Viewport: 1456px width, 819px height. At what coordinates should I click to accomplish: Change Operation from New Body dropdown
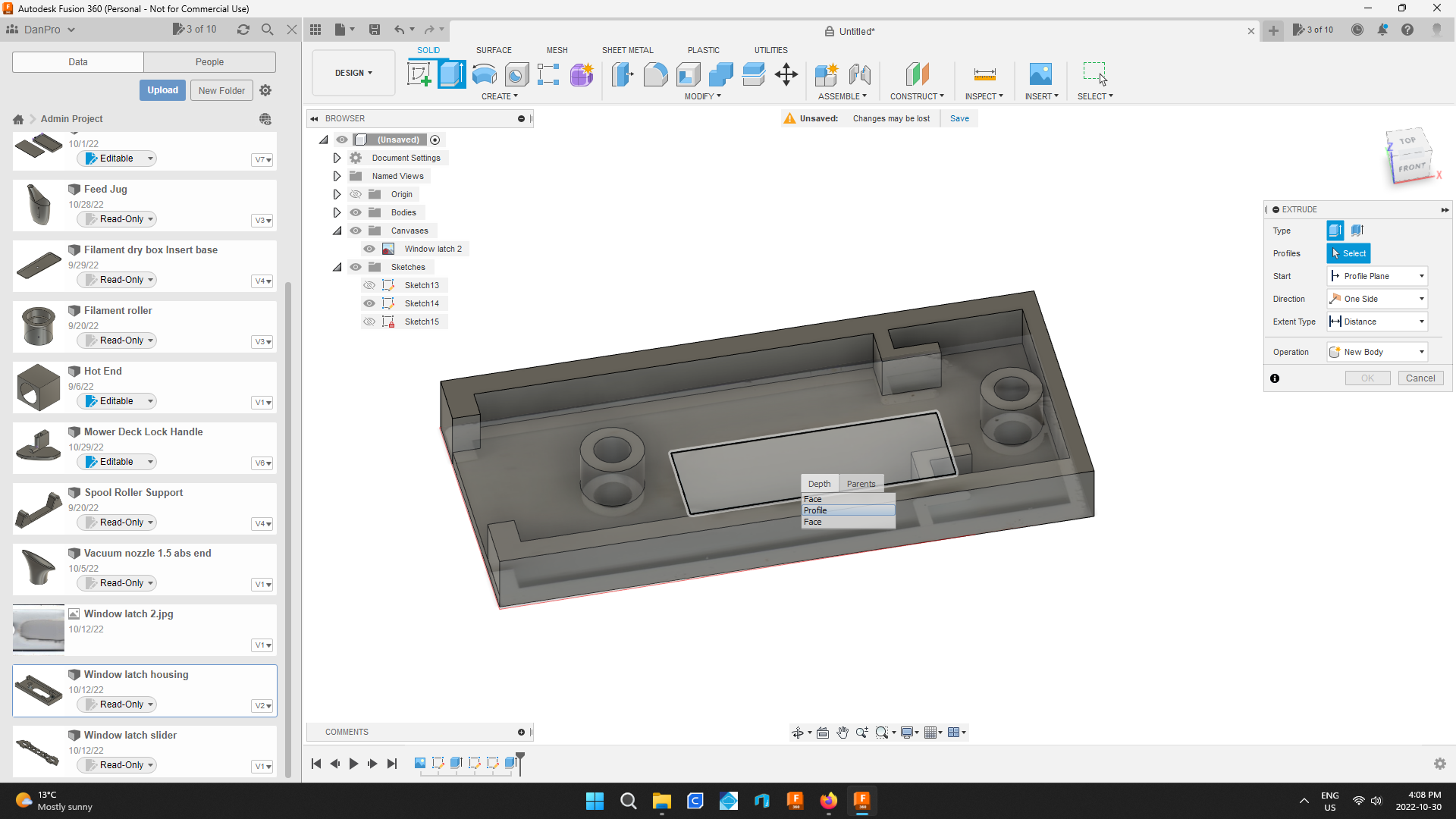[x=1422, y=351]
